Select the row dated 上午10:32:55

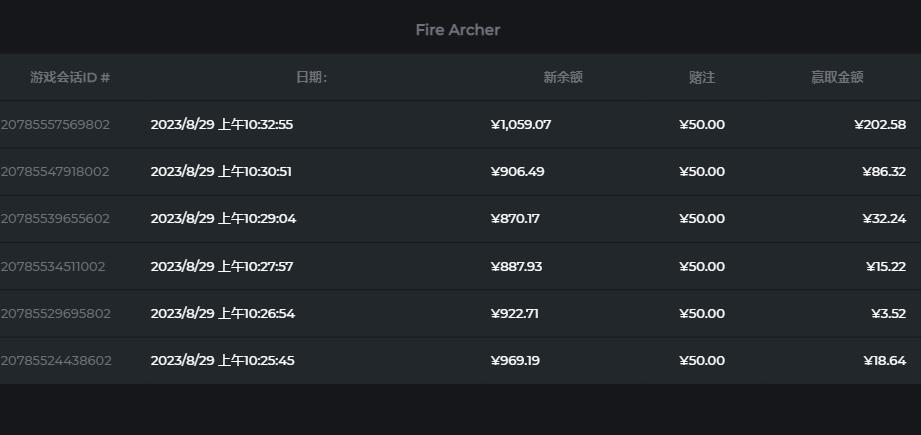coord(222,125)
